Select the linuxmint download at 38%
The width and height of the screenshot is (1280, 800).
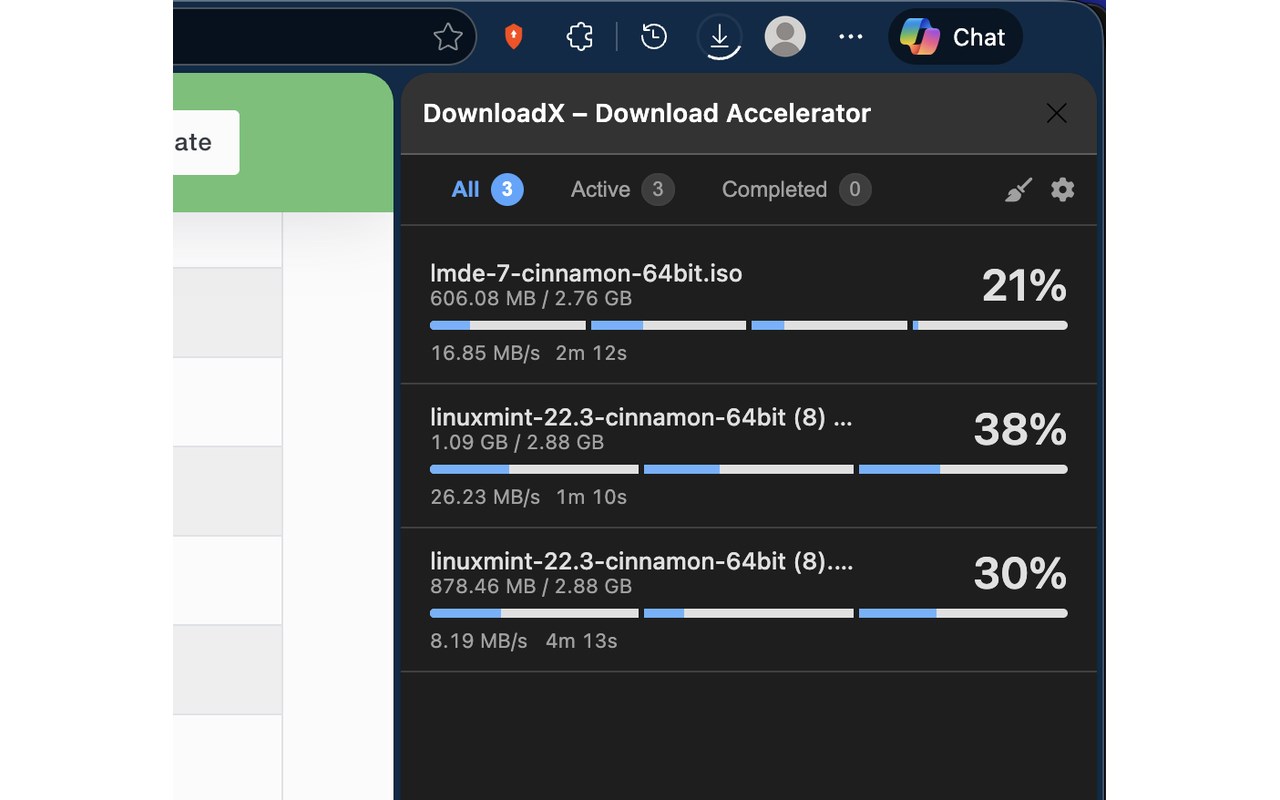point(640,418)
